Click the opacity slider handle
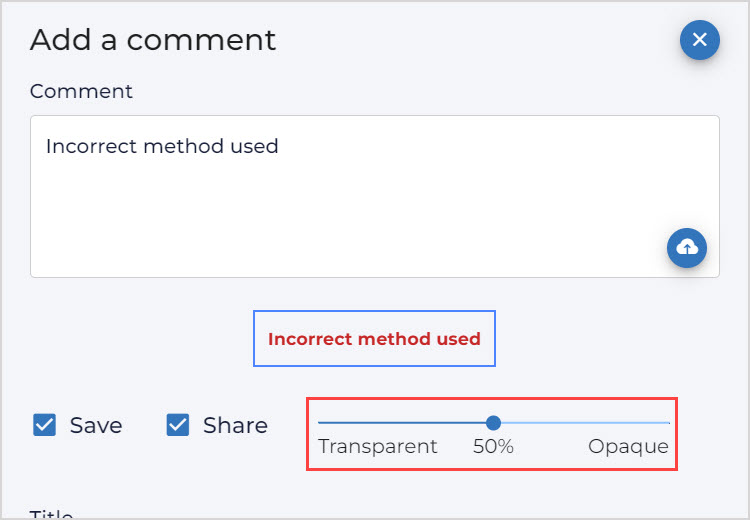The height and width of the screenshot is (520, 750). click(493, 423)
